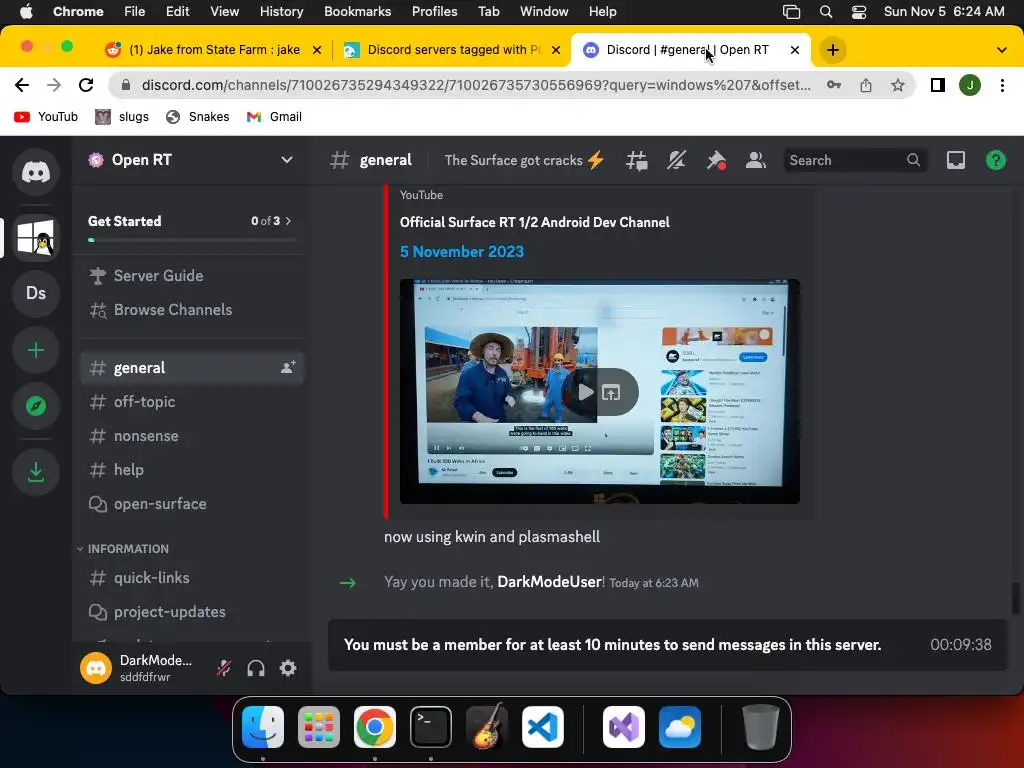Open the quick-links channel
The height and width of the screenshot is (768, 1024).
[192, 577]
